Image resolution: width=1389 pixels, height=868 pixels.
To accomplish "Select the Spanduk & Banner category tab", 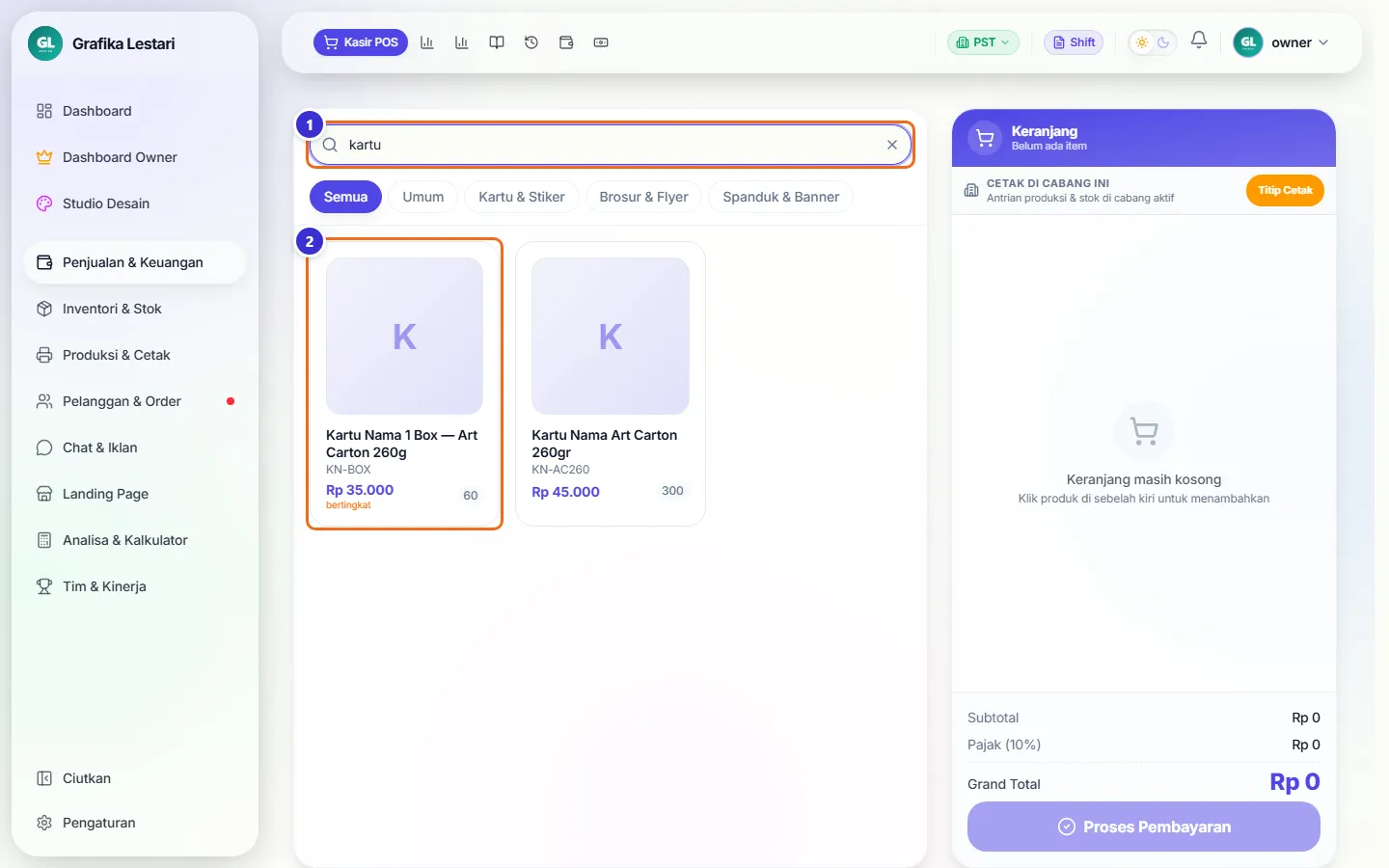I will [781, 197].
